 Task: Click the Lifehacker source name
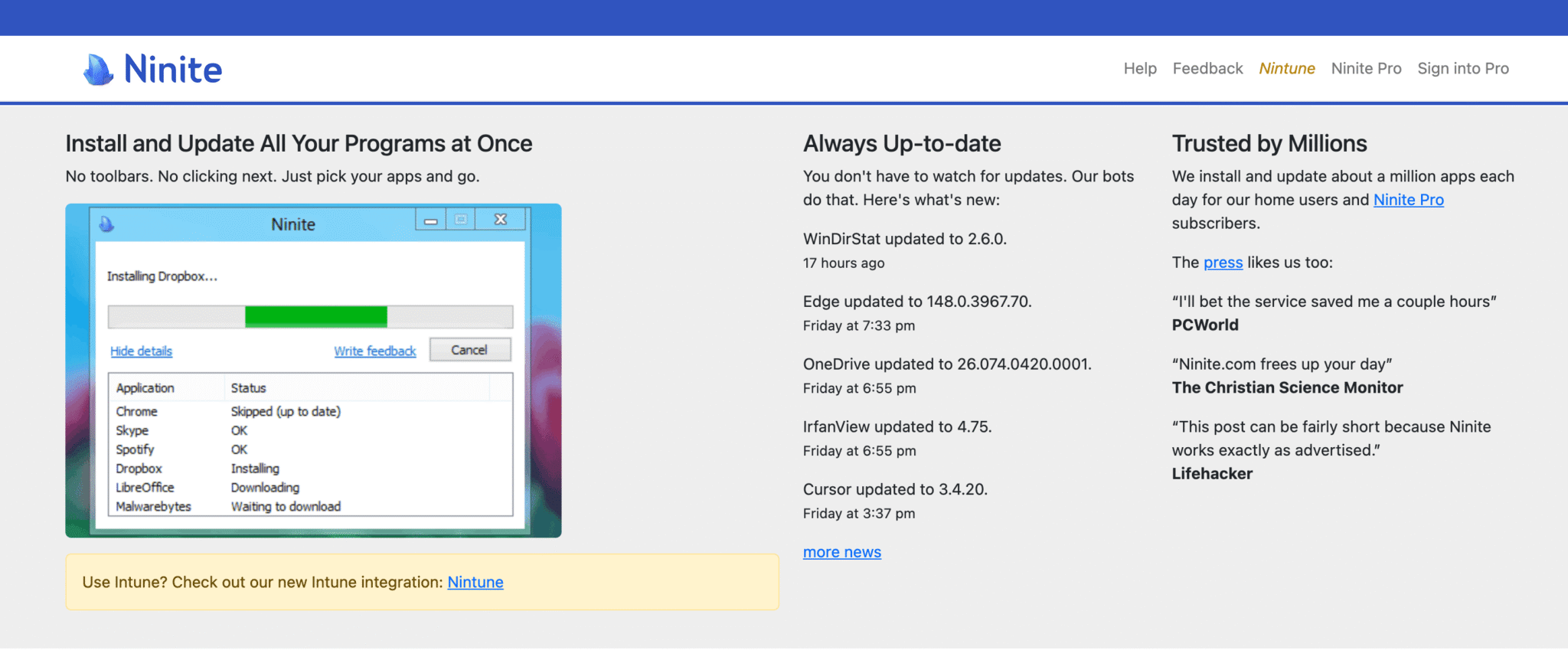1212,473
